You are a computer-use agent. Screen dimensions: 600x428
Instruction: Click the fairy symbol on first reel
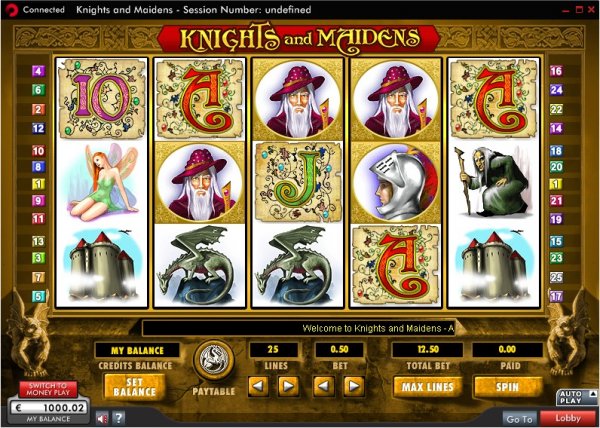click(x=102, y=182)
